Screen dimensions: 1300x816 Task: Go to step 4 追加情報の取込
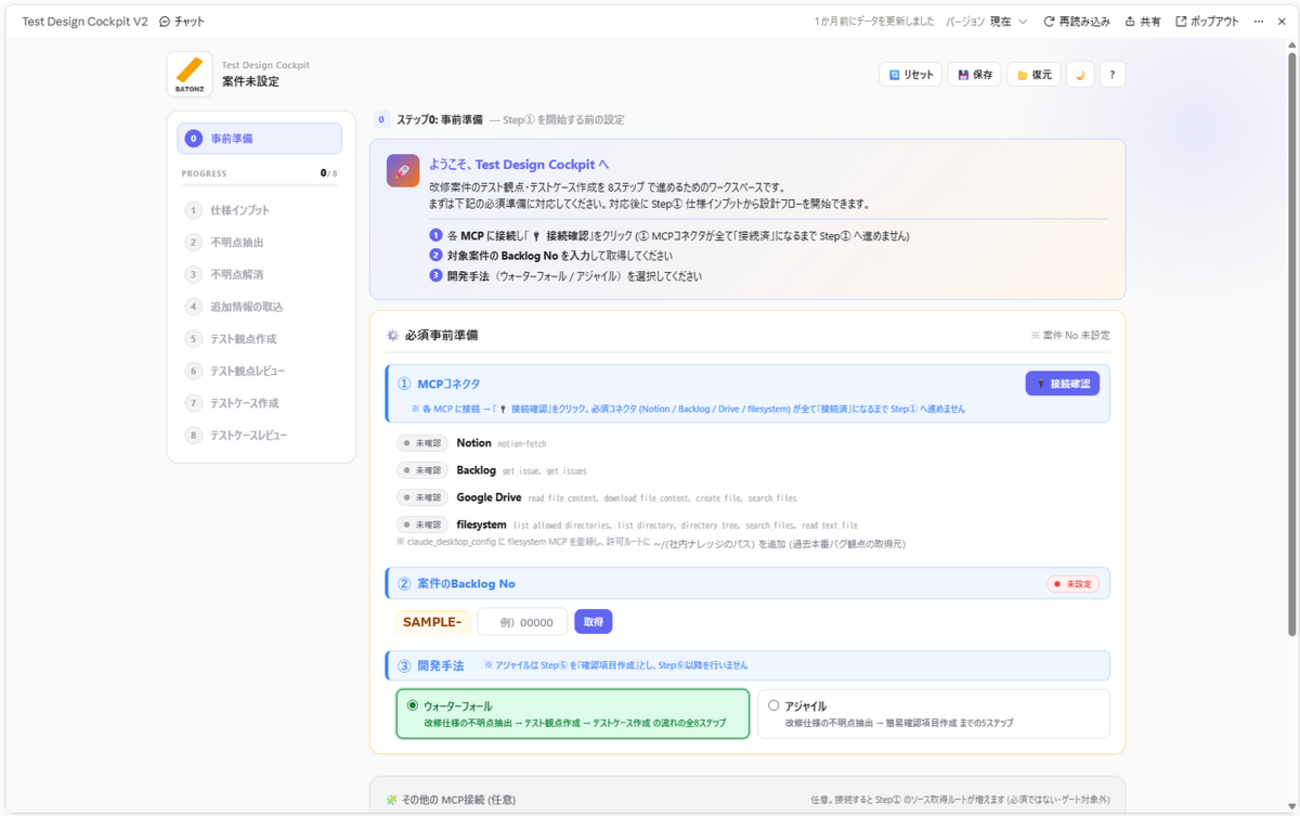tap(260, 307)
